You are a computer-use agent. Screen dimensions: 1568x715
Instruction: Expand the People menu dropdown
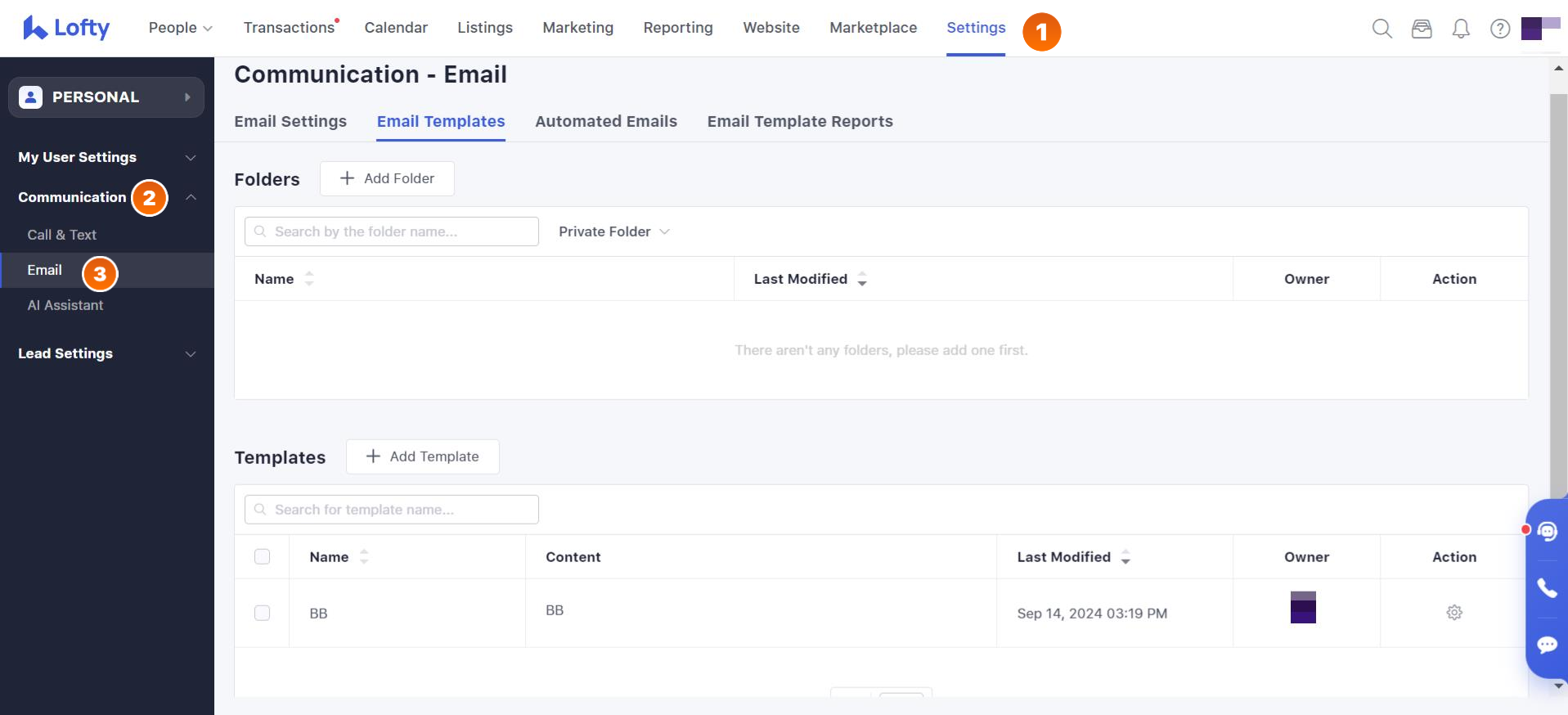click(180, 28)
